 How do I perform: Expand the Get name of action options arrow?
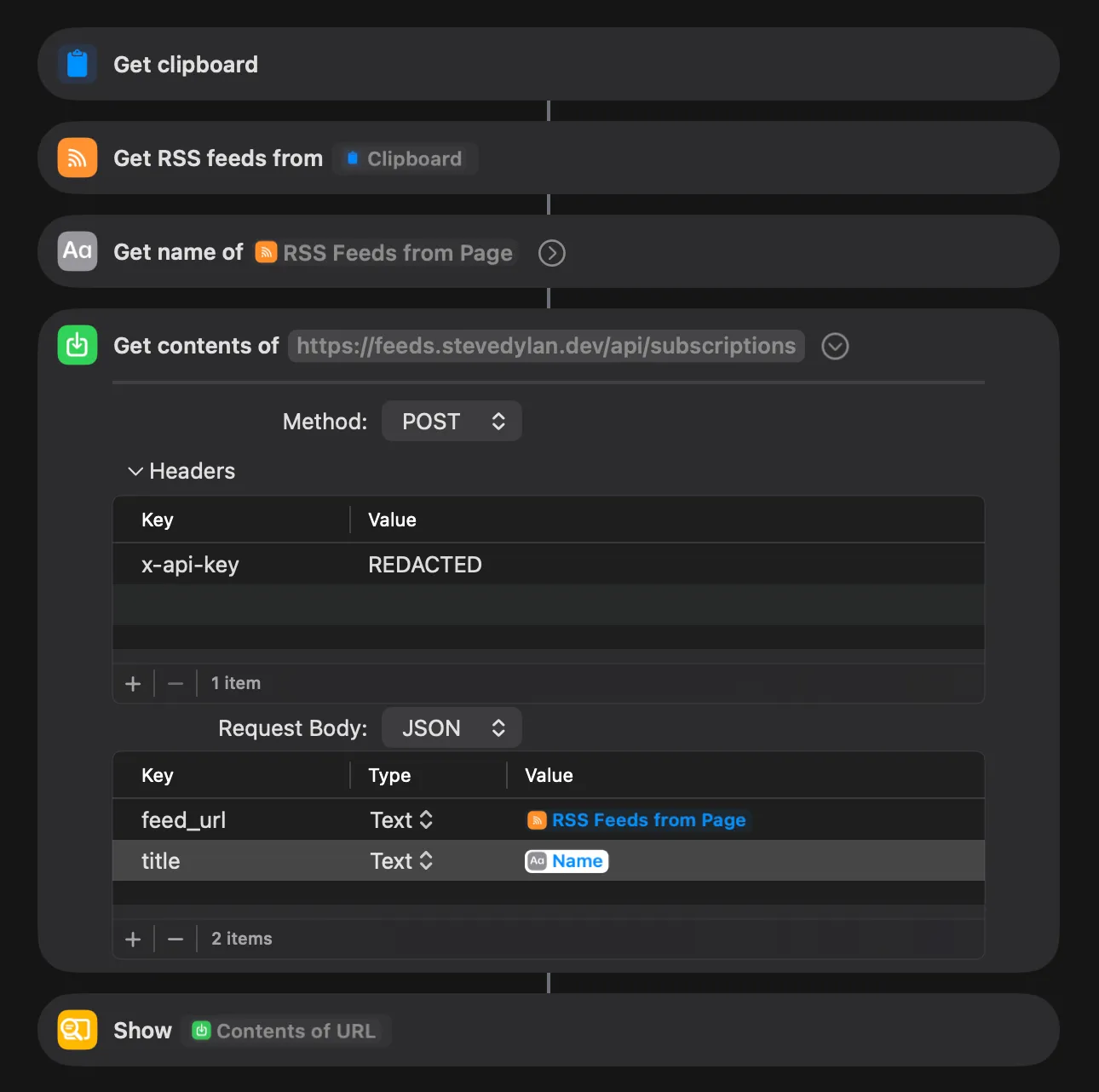(x=552, y=253)
